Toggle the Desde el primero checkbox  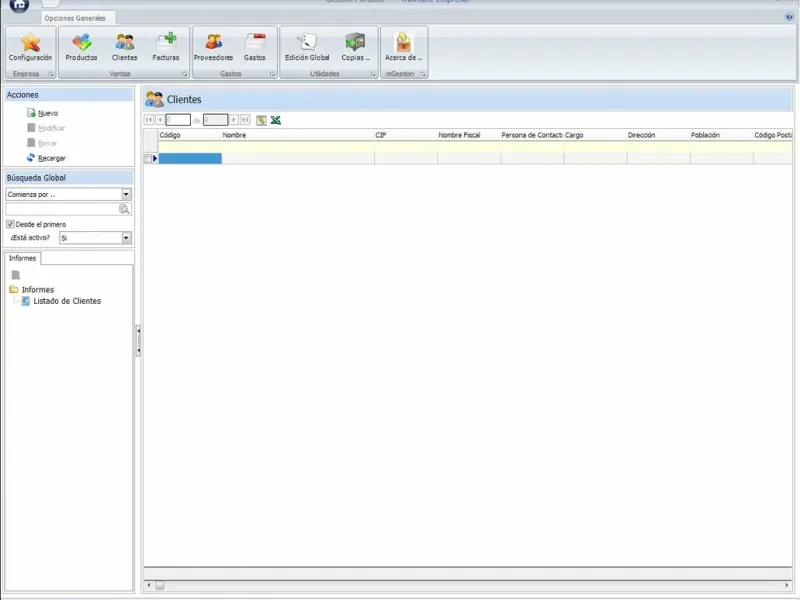[x=10, y=224]
